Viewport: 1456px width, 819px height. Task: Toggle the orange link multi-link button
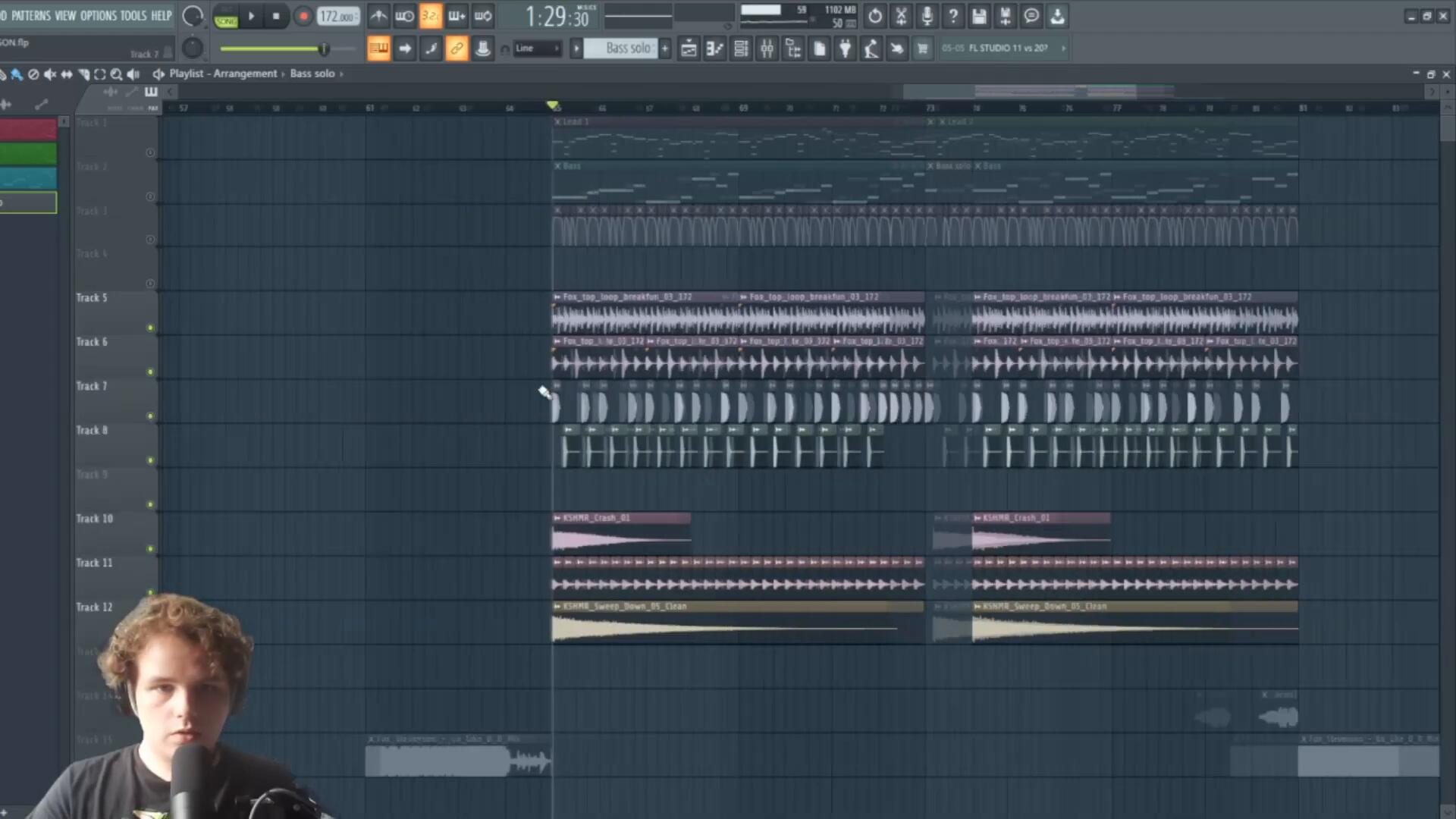point(457,49)
